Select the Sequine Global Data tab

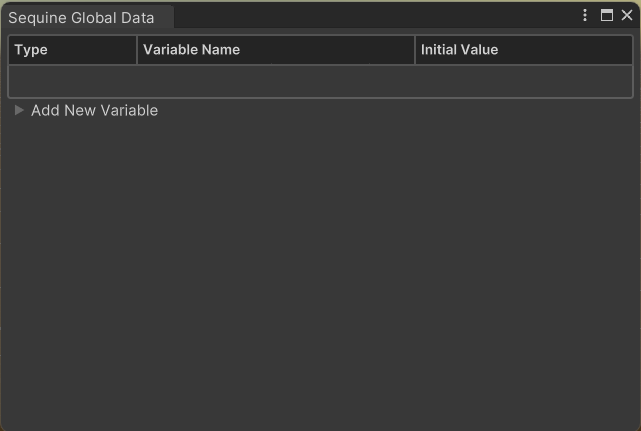pos(87,18)
